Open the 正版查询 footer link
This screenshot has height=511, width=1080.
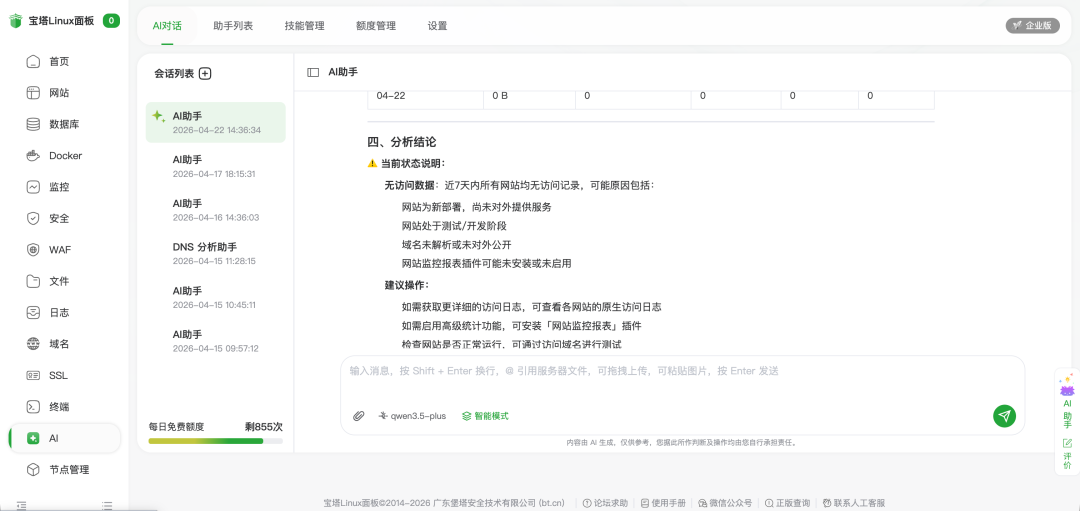[x=787, y=503]
